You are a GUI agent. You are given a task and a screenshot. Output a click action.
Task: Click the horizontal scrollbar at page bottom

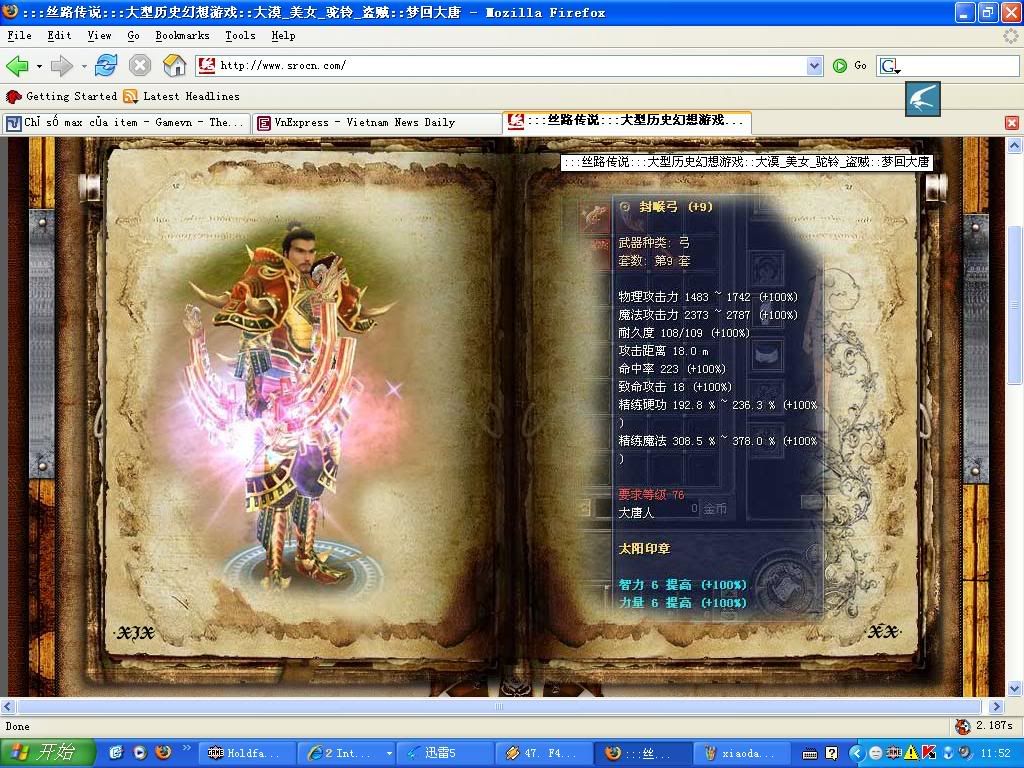click(500, 706)
